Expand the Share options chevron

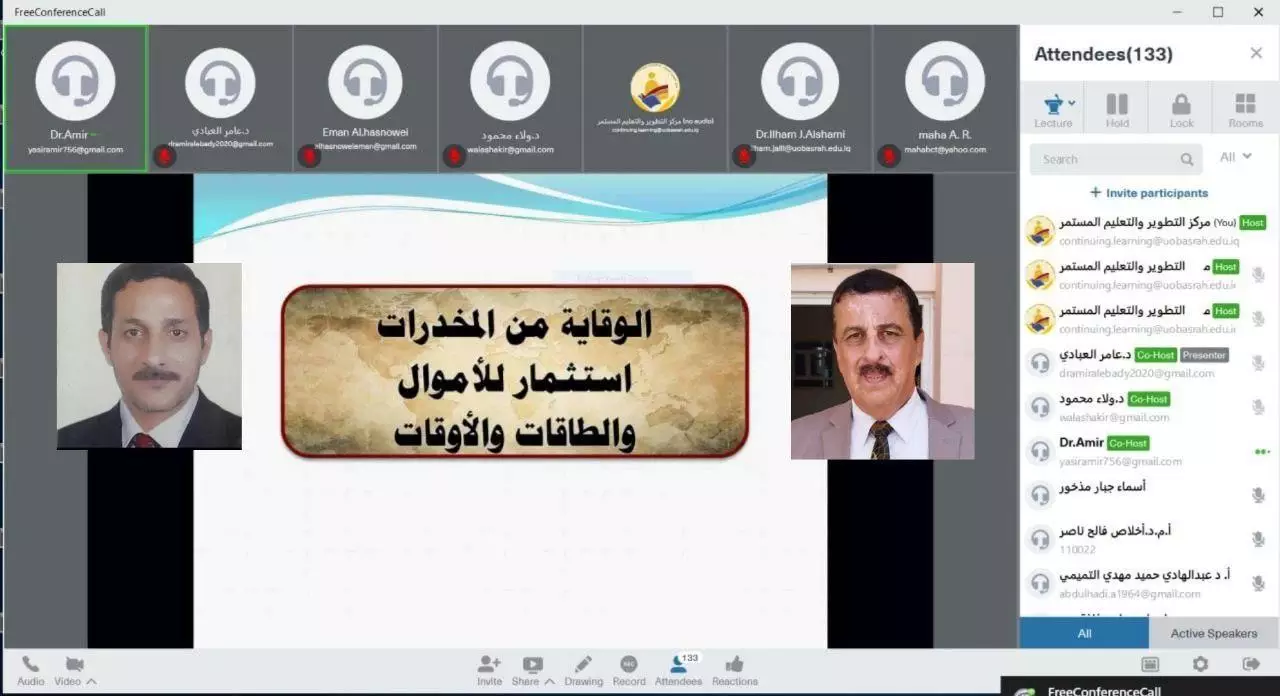pos(549,681)
